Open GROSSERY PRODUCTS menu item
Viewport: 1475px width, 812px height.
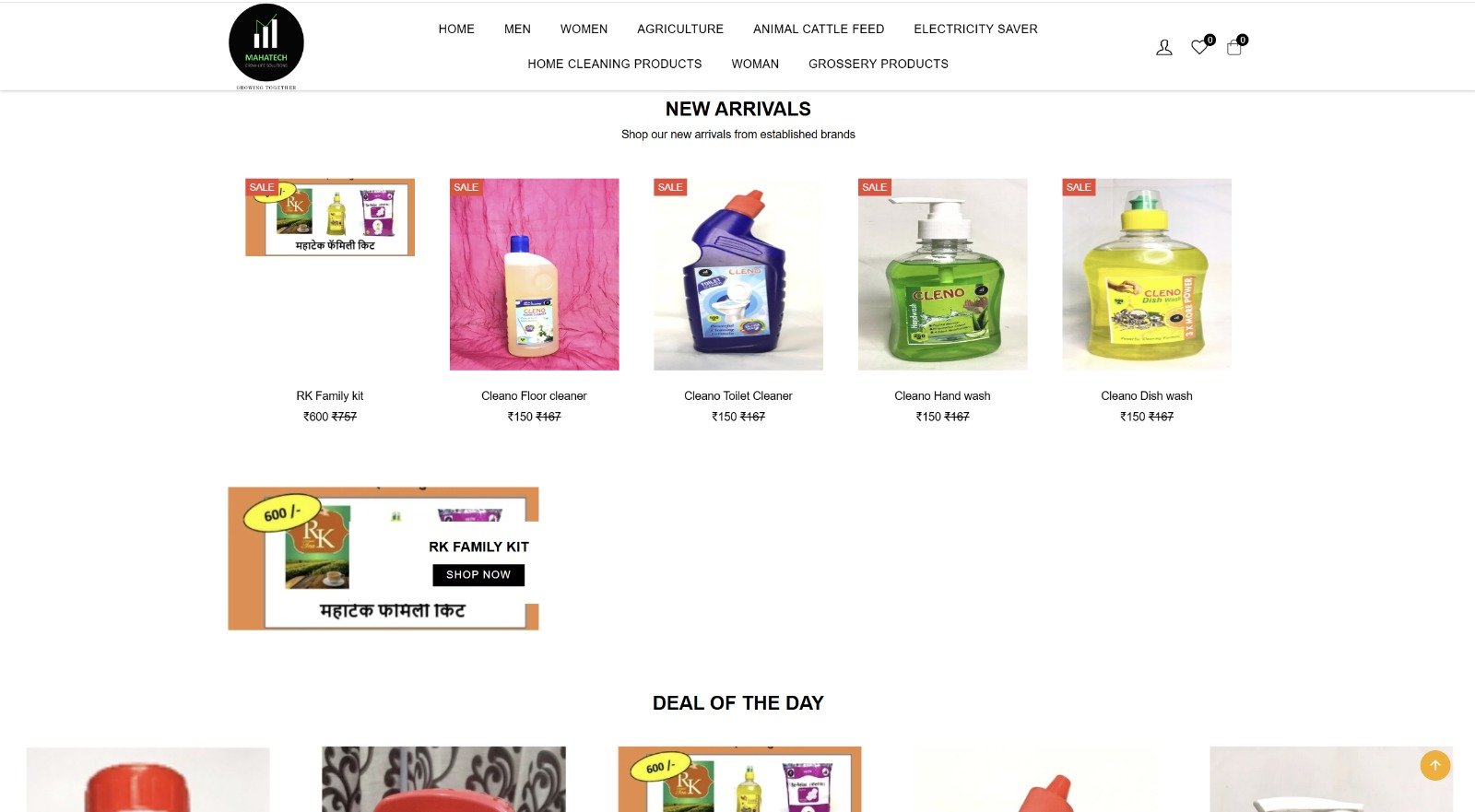click(879, 64)
